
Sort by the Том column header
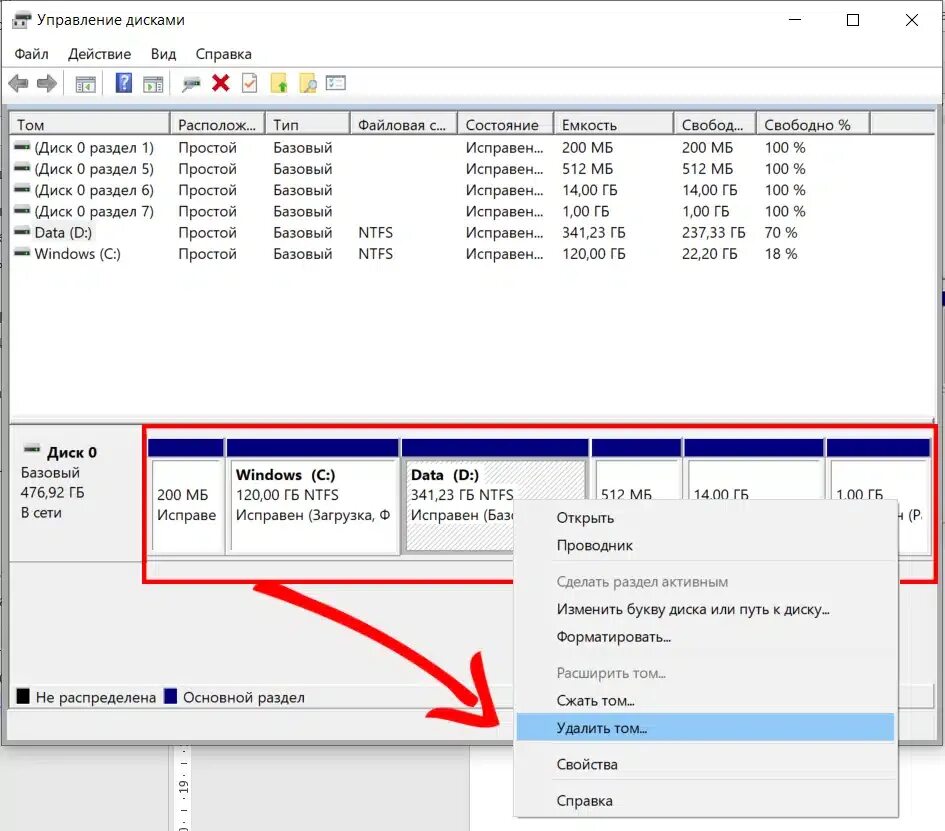pyautogui.click(x=90, y=125)
